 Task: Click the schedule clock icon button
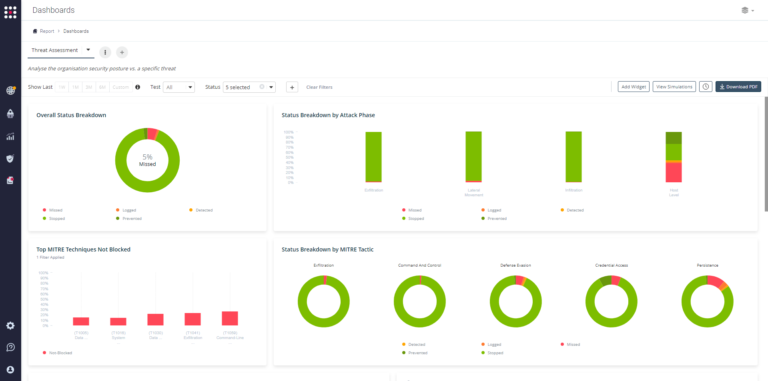point(705,87)
